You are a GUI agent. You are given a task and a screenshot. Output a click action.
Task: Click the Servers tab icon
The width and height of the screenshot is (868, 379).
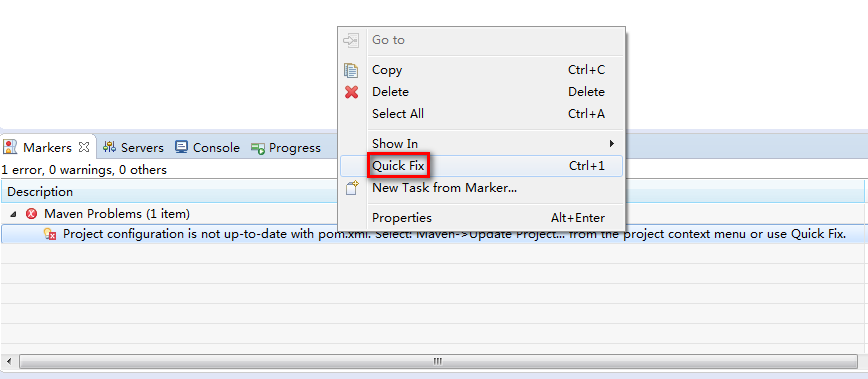coord(109,147)
